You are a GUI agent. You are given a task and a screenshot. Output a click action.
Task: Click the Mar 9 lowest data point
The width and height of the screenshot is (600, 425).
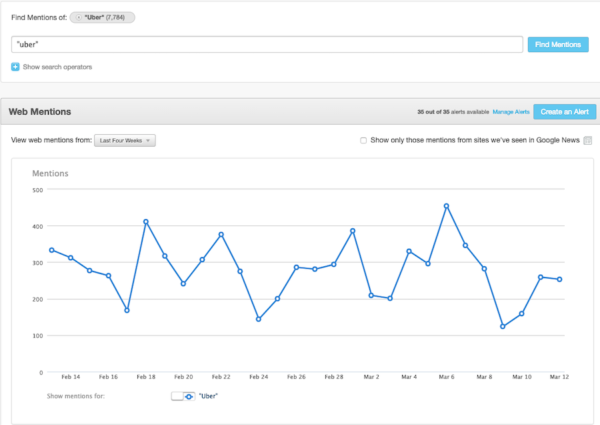503,326
